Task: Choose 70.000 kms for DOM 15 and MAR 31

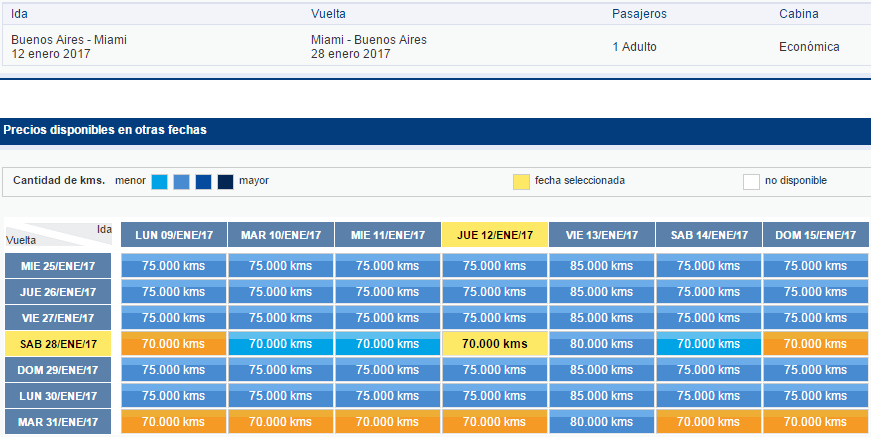Action: tap(815, 422)
